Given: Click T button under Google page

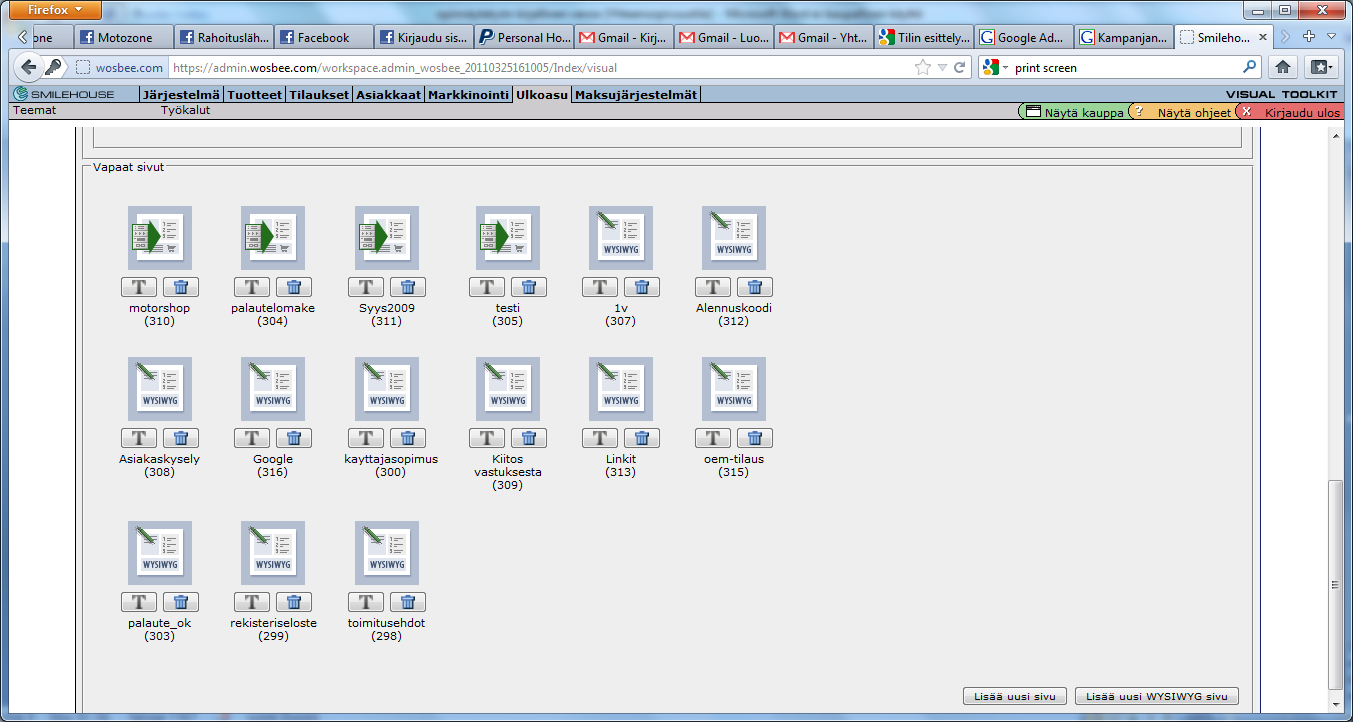Looking at the screenshot, I should [253, 438].
